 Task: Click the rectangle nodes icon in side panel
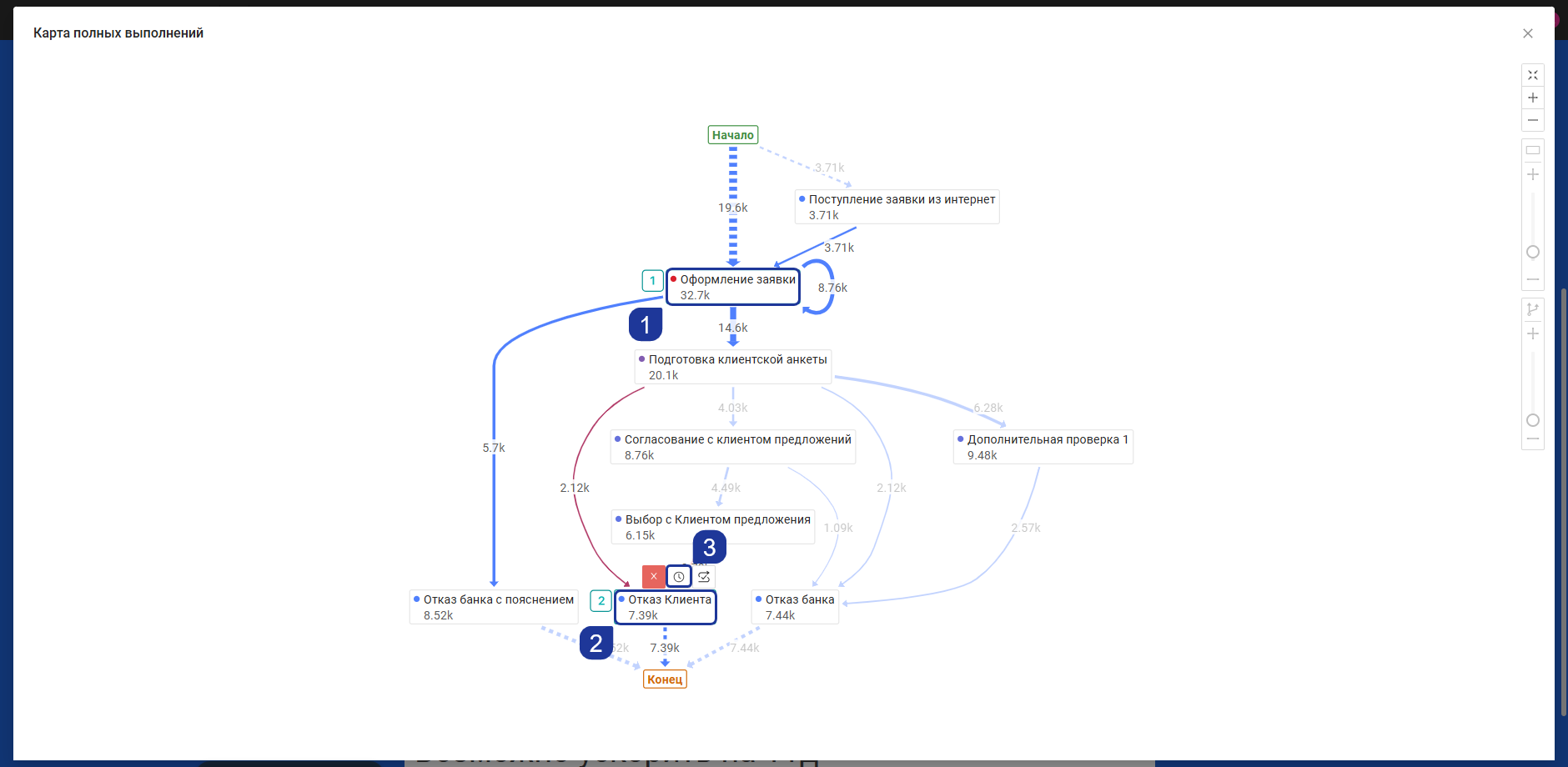pyautogui.click(x=1533, y=150)
